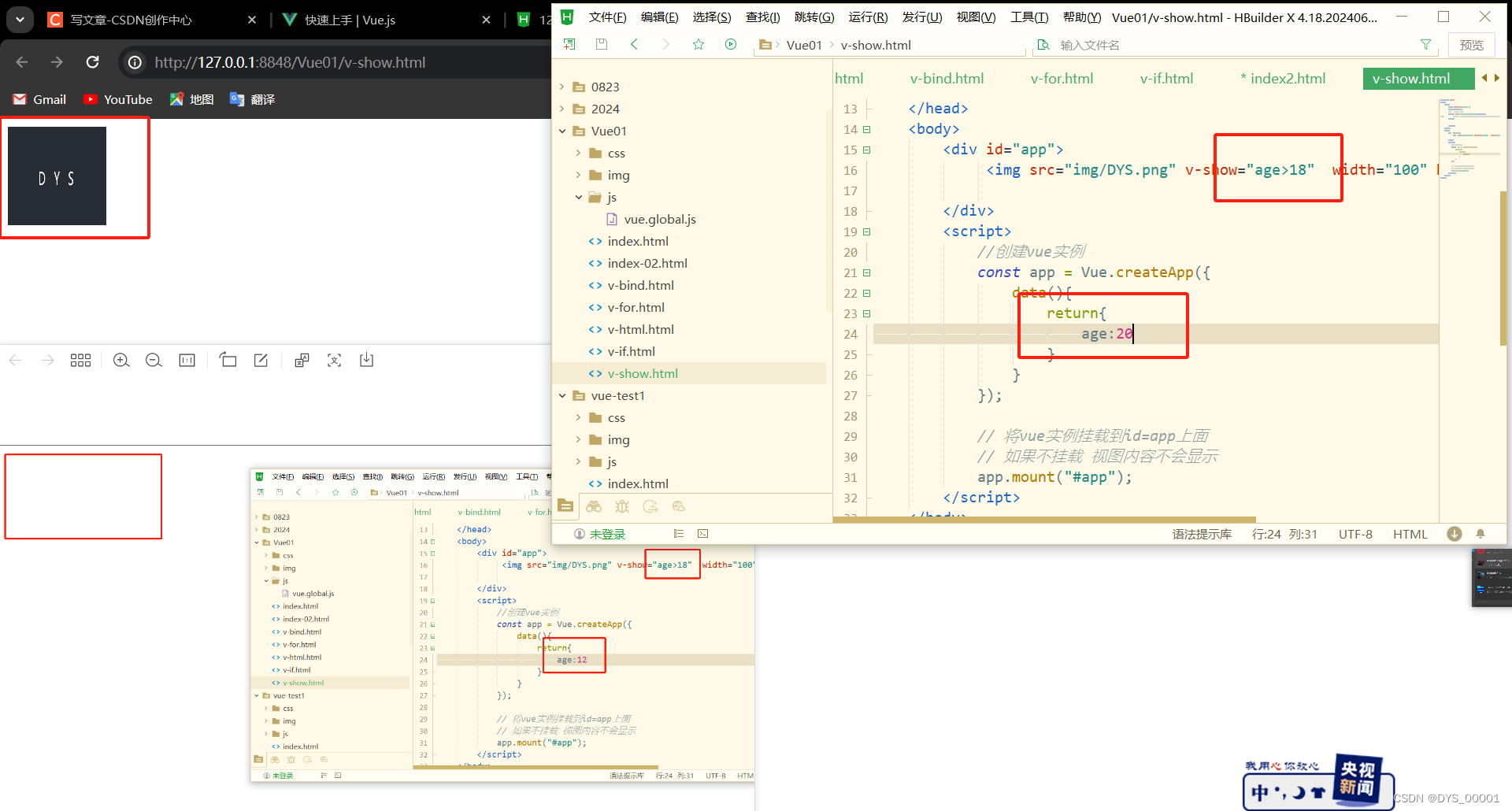Save the image with the download icon
Viewport: 1512px width, 811px height.
click(x=366, y=360)
